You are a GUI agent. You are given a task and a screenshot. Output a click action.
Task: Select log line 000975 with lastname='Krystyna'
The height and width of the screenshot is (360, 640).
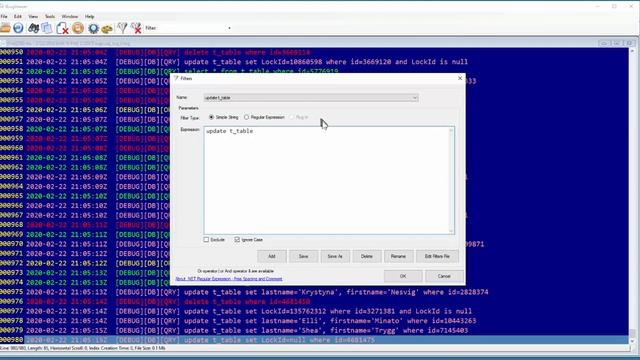[x=314, y=292]
